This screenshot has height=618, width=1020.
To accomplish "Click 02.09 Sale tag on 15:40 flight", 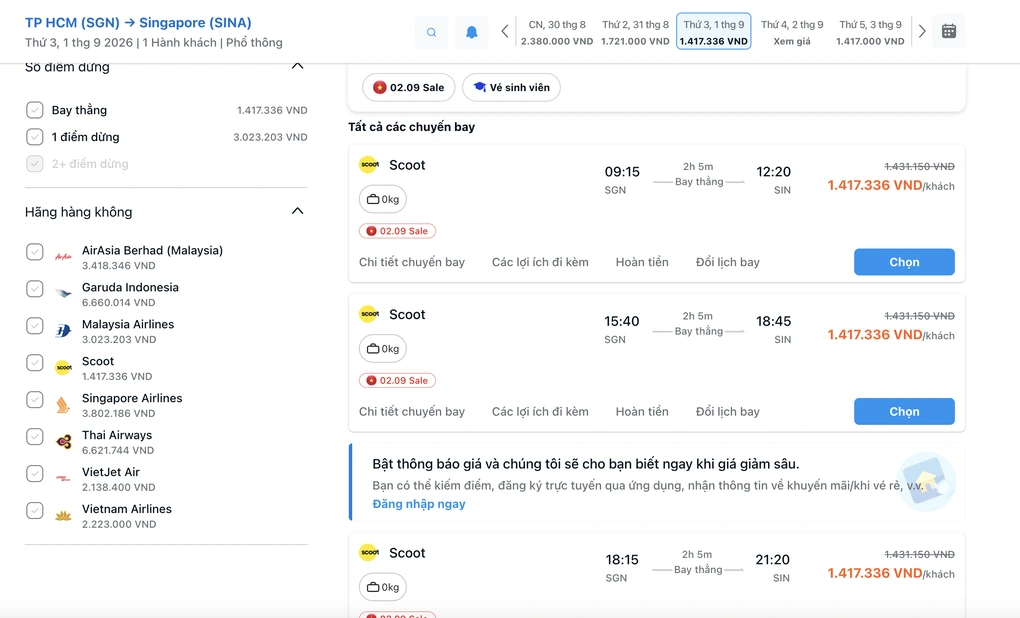I will pyautogui.click(x=397, y=381).
